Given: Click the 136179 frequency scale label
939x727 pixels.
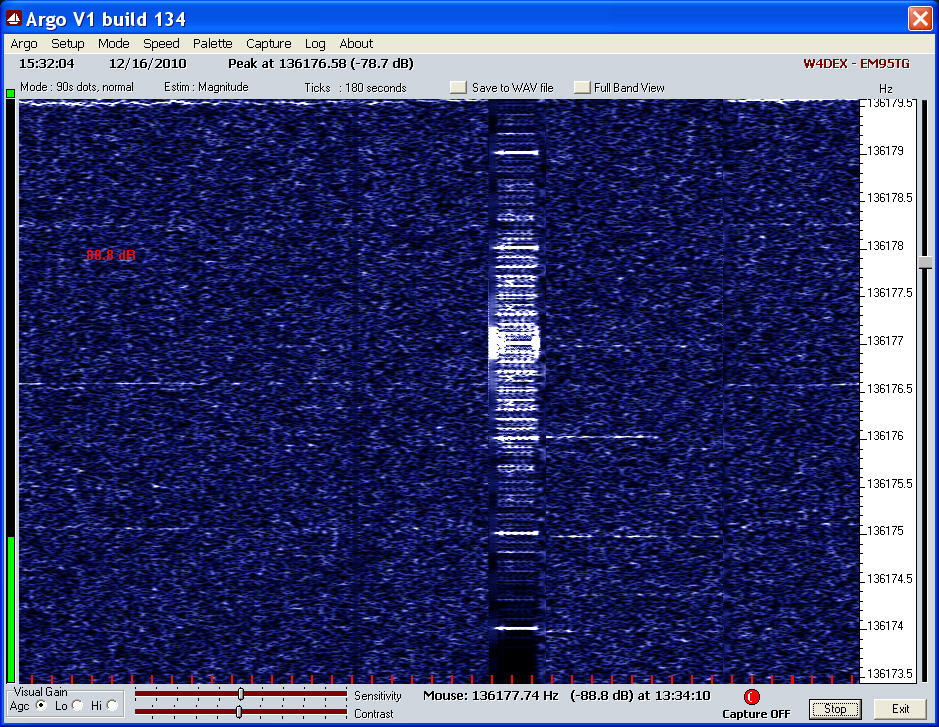Looking at the screenshot, I should (x=885, y=150).
